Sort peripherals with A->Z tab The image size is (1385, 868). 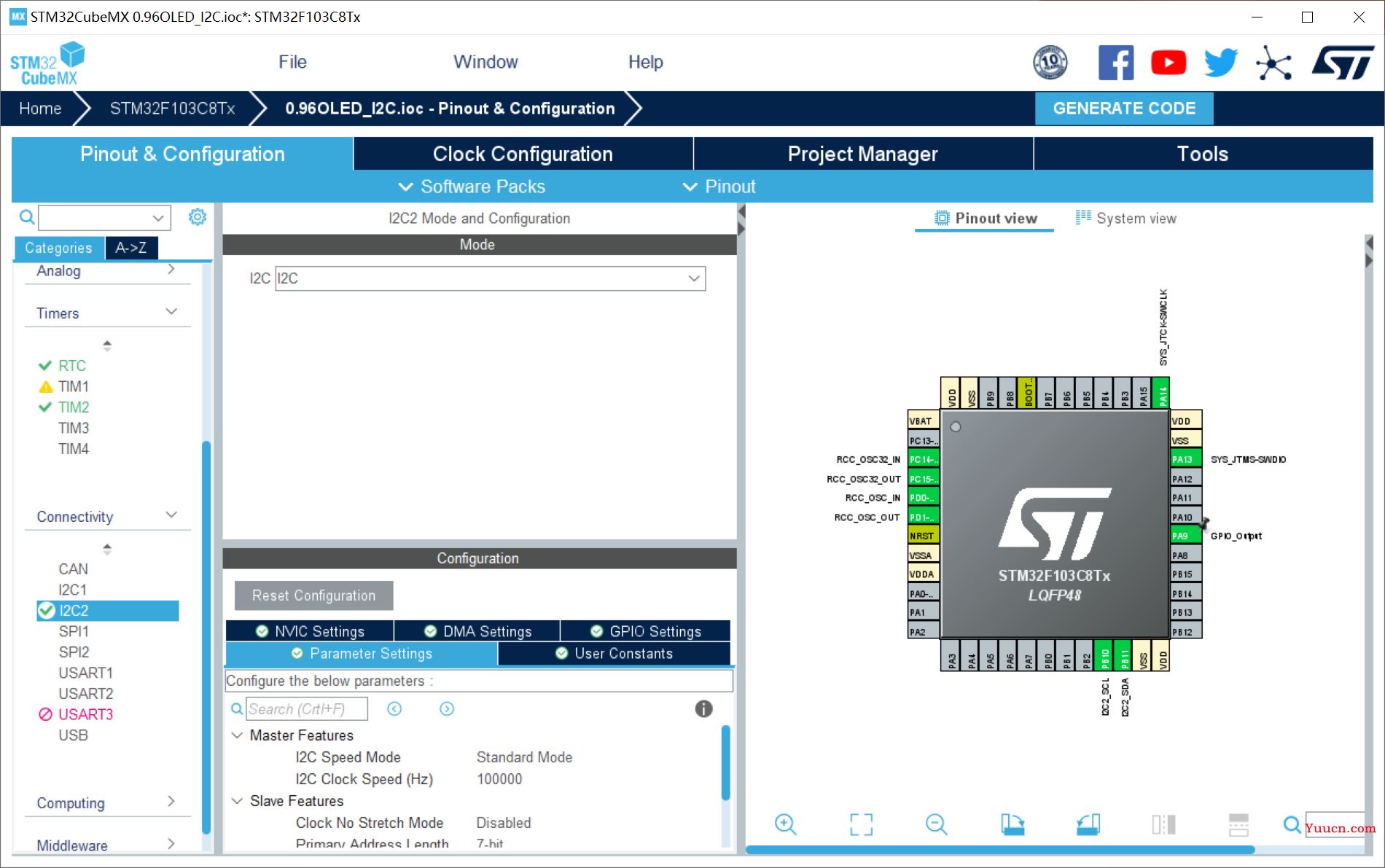pyautogui.click(x=131, y=248)
